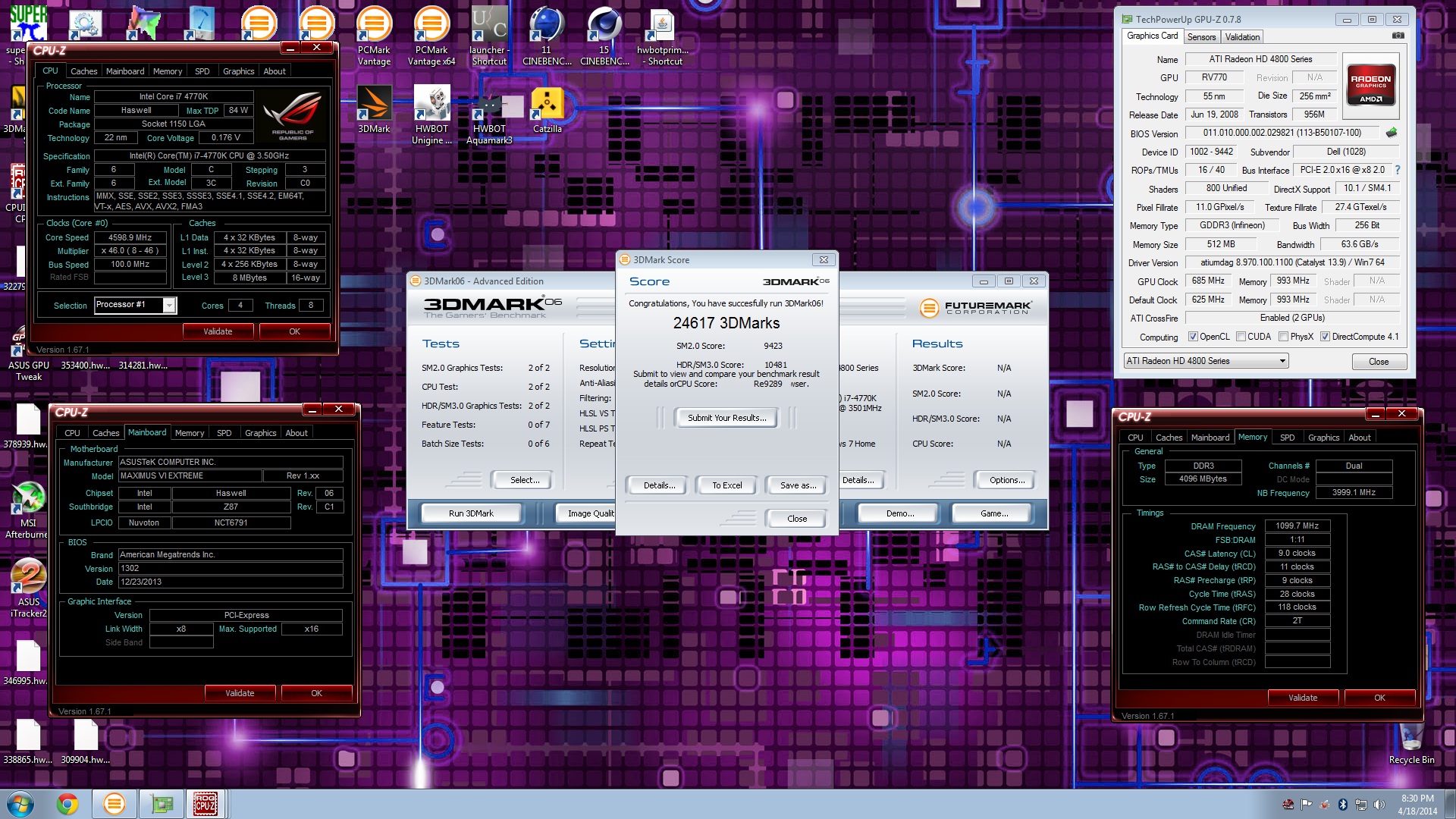Click the GPU-Z BIOS save icon
The width and height of the screenshot is (1456, 819).
(1391, 133)
